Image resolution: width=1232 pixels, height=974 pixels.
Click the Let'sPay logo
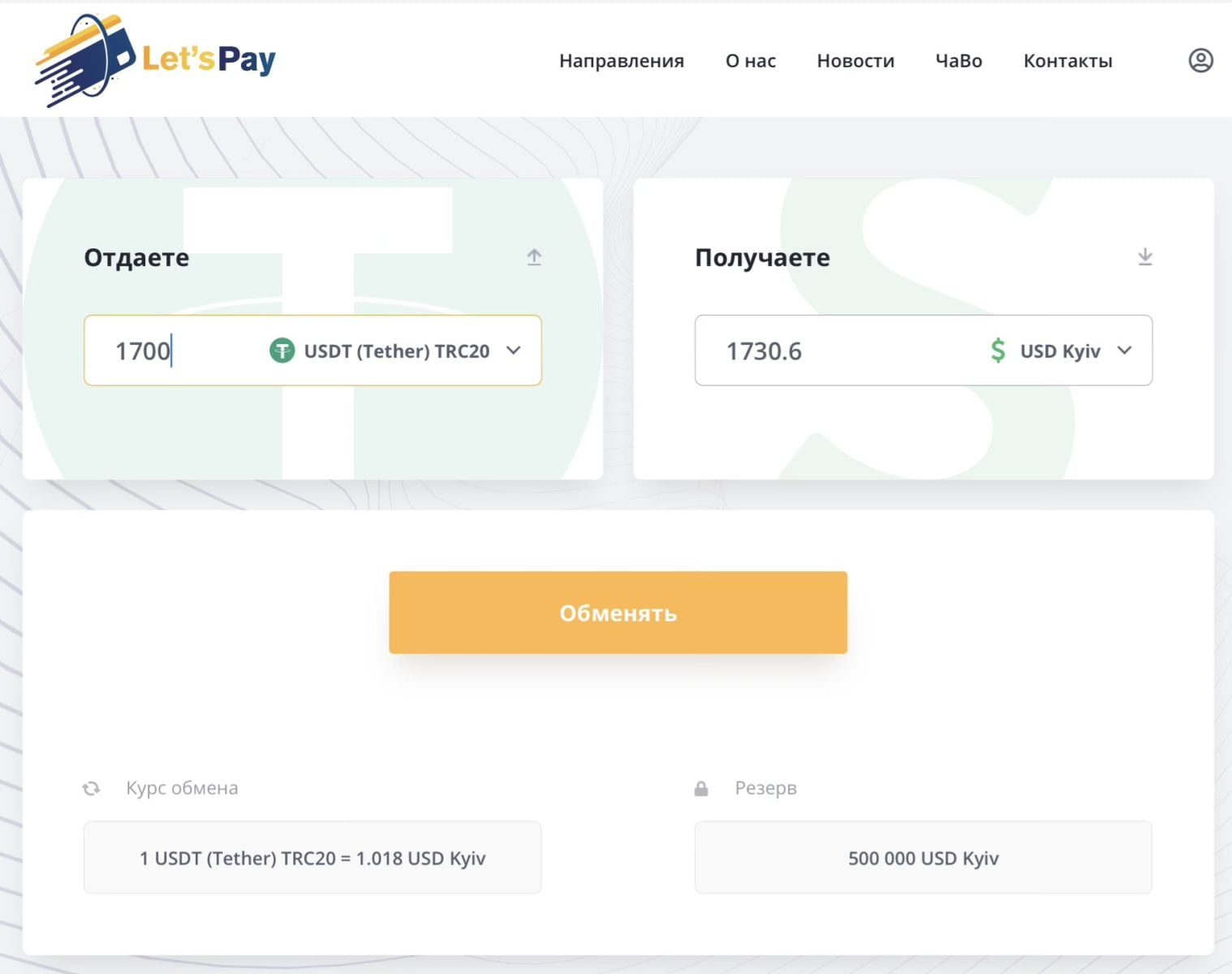click(x=155, y=60)
